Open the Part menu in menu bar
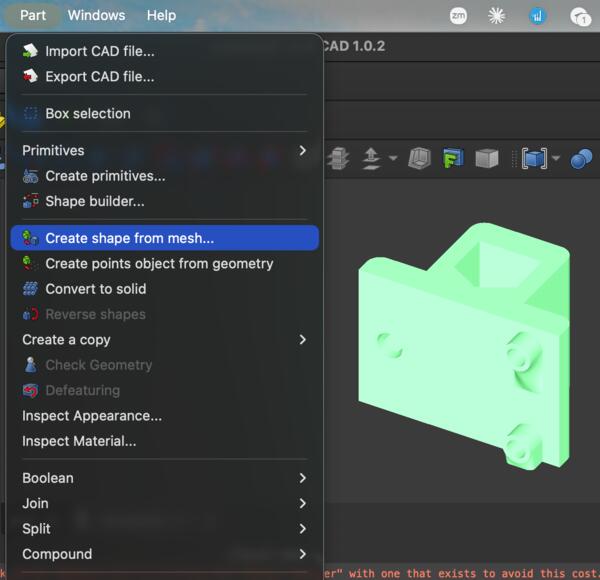Viewport: 600px width, 580px height. [33, 15]
